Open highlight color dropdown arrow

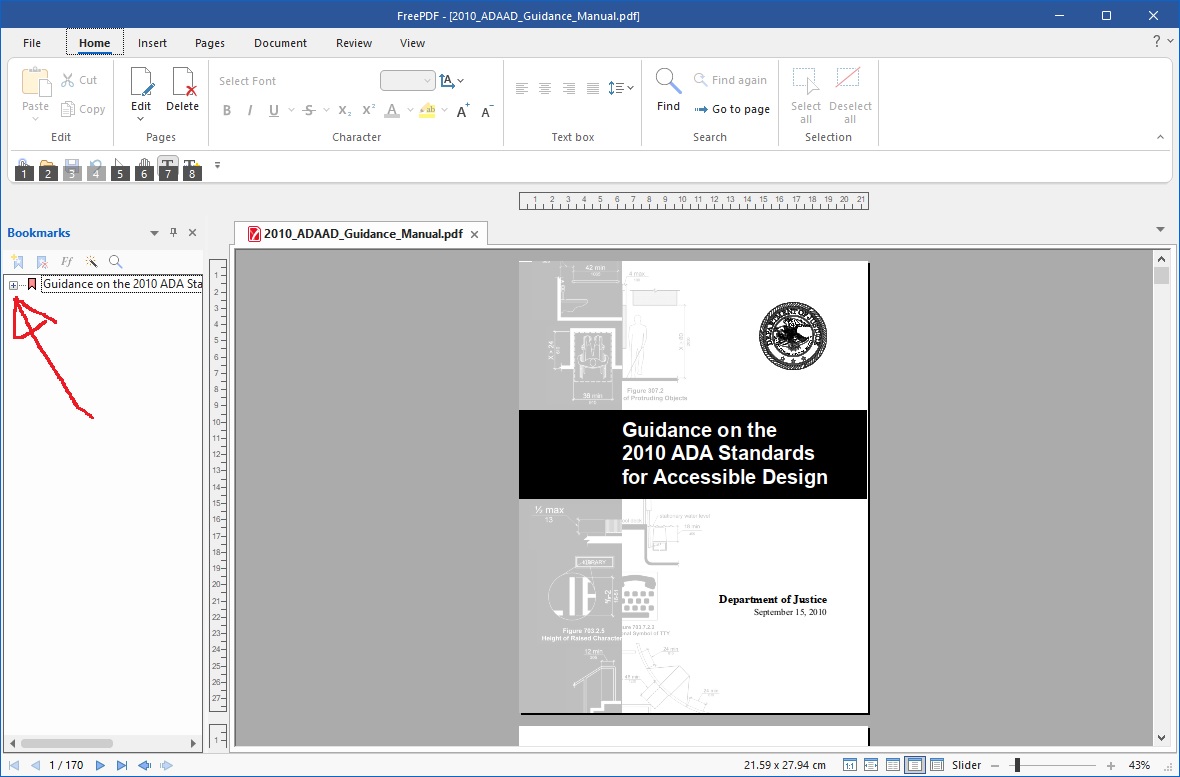coord(445,111)
